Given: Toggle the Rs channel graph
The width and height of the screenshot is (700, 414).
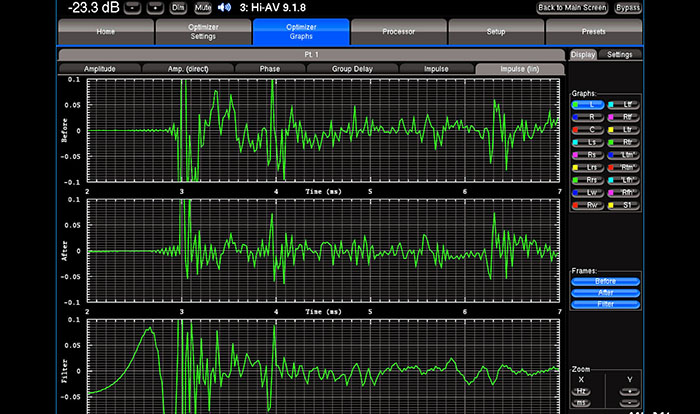Looking at the screenshot, I should [x=588, y=155].
